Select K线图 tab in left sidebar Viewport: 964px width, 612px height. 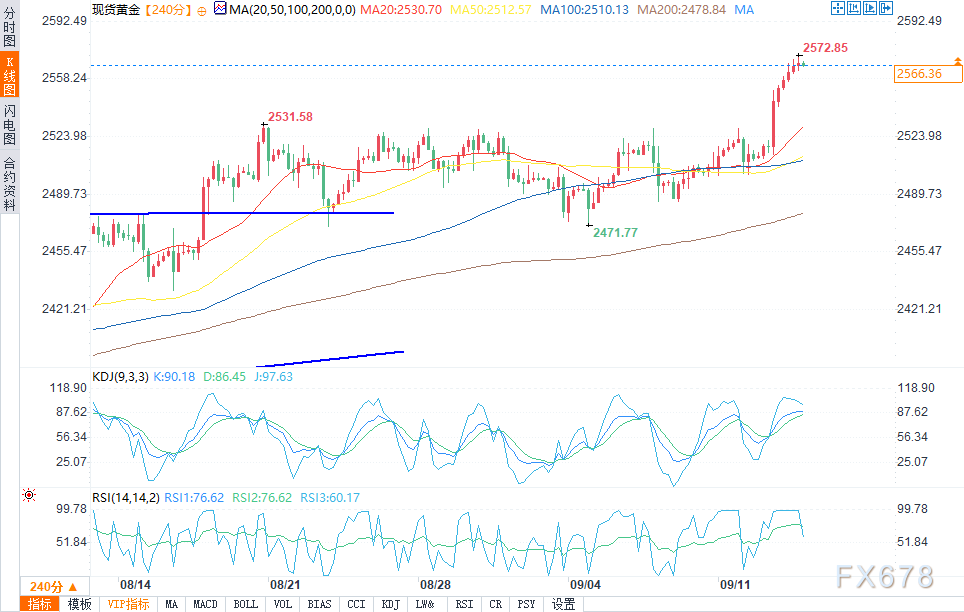coord(9,77)
